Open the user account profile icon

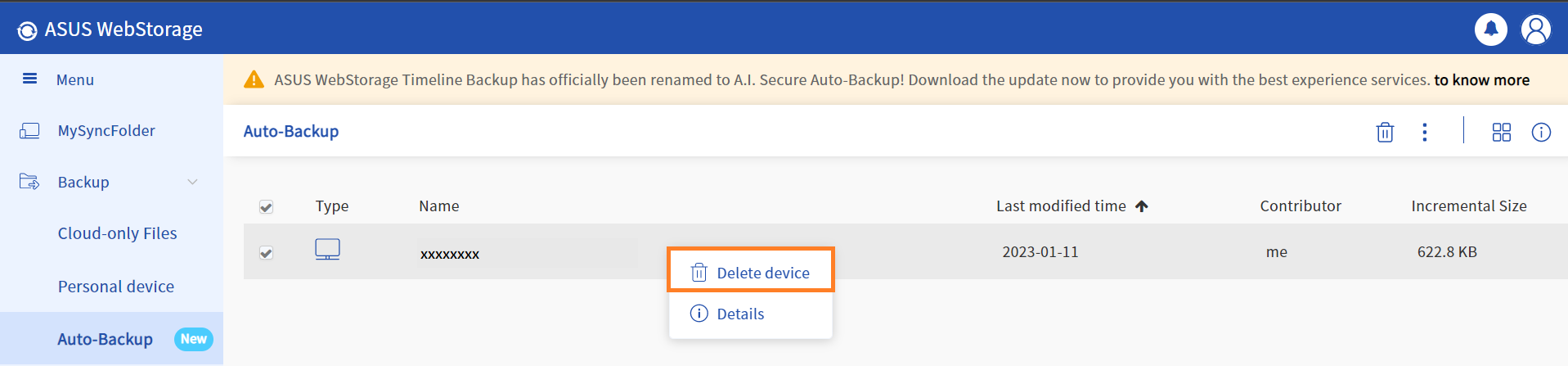pyautogui.click(x=1535, y=29)
